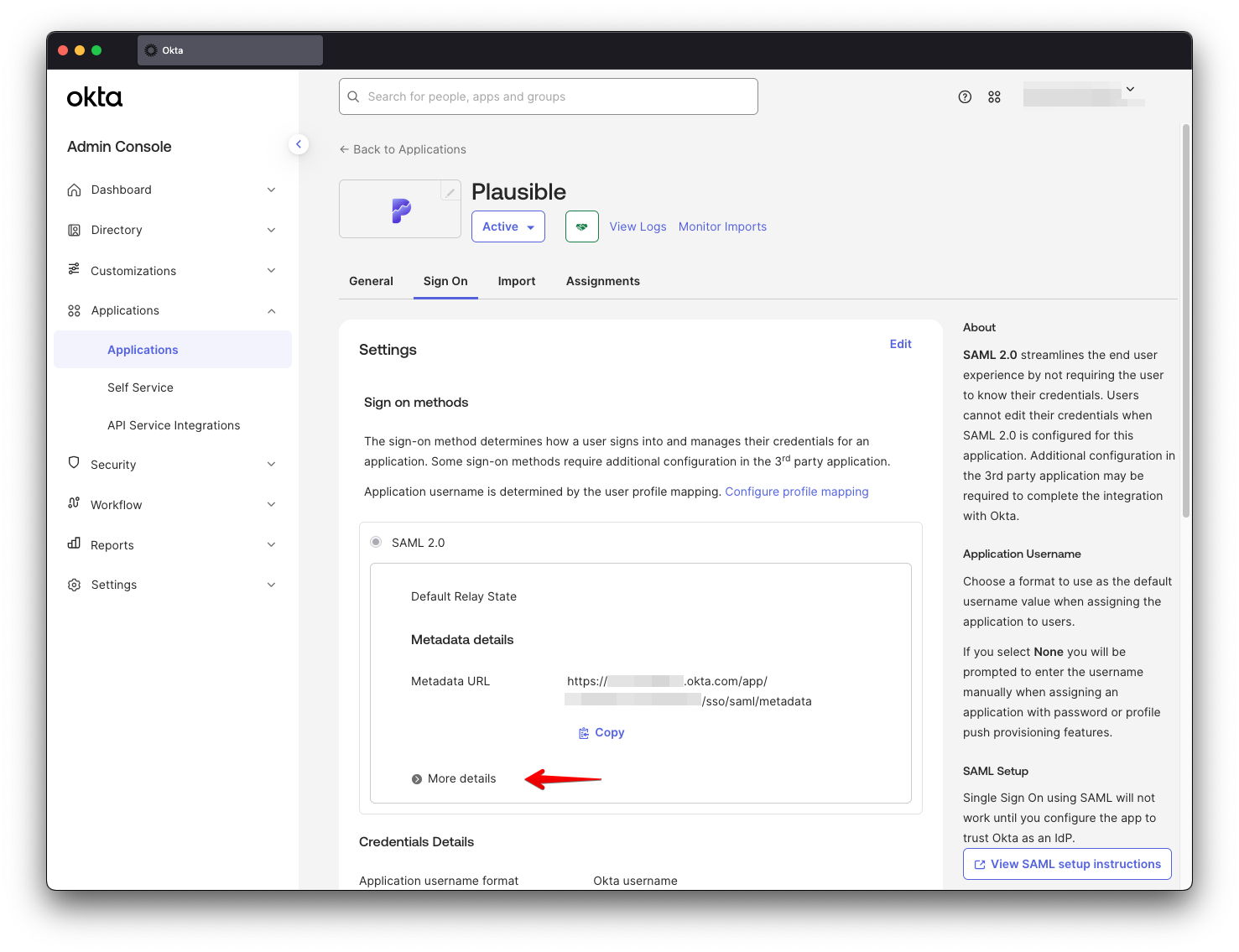Click the Settings gear icon

pyautogui.click(x=74, y=585)
